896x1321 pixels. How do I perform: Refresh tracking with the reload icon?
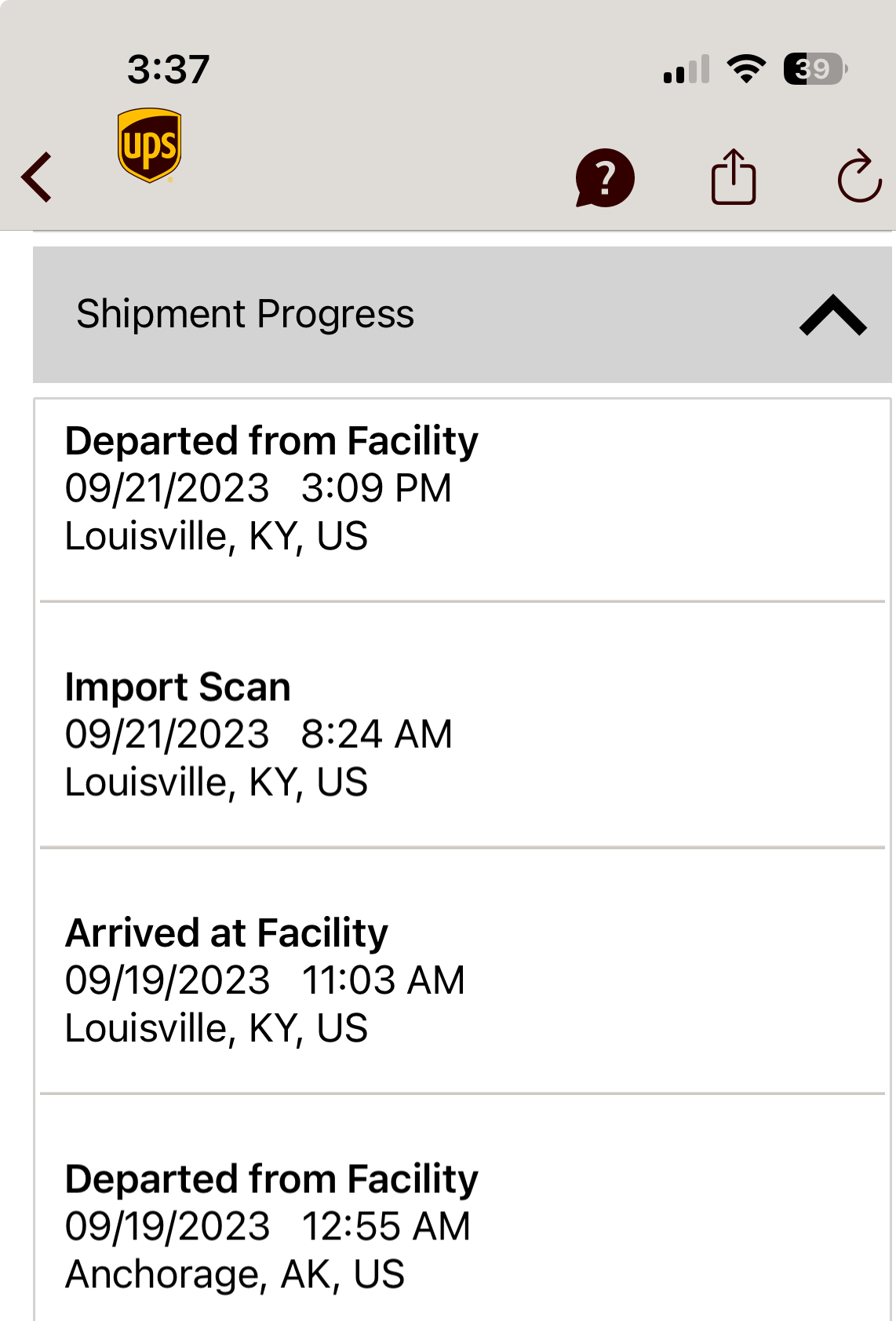coord(859,177)
